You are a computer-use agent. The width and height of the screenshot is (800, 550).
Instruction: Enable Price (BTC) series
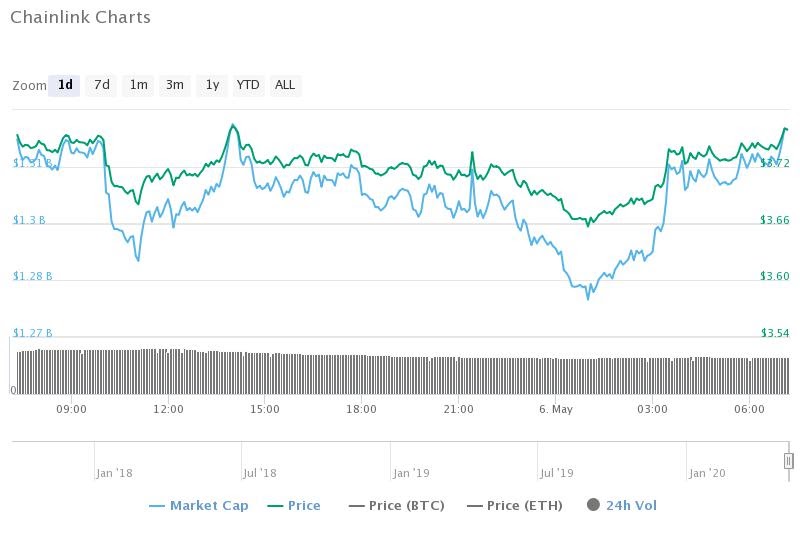(407, 506)
